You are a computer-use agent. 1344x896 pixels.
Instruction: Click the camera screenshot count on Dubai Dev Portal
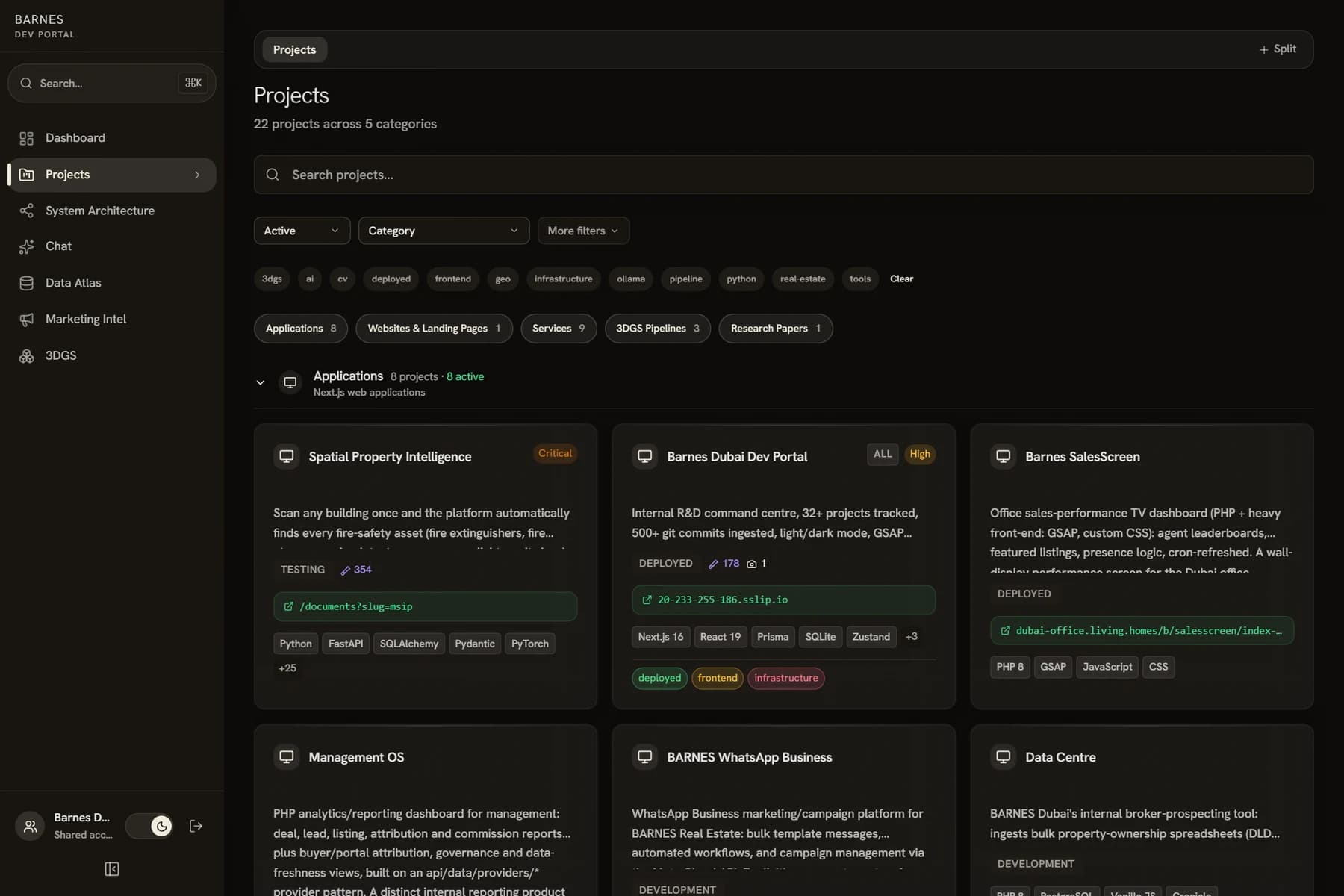point(756,564)
